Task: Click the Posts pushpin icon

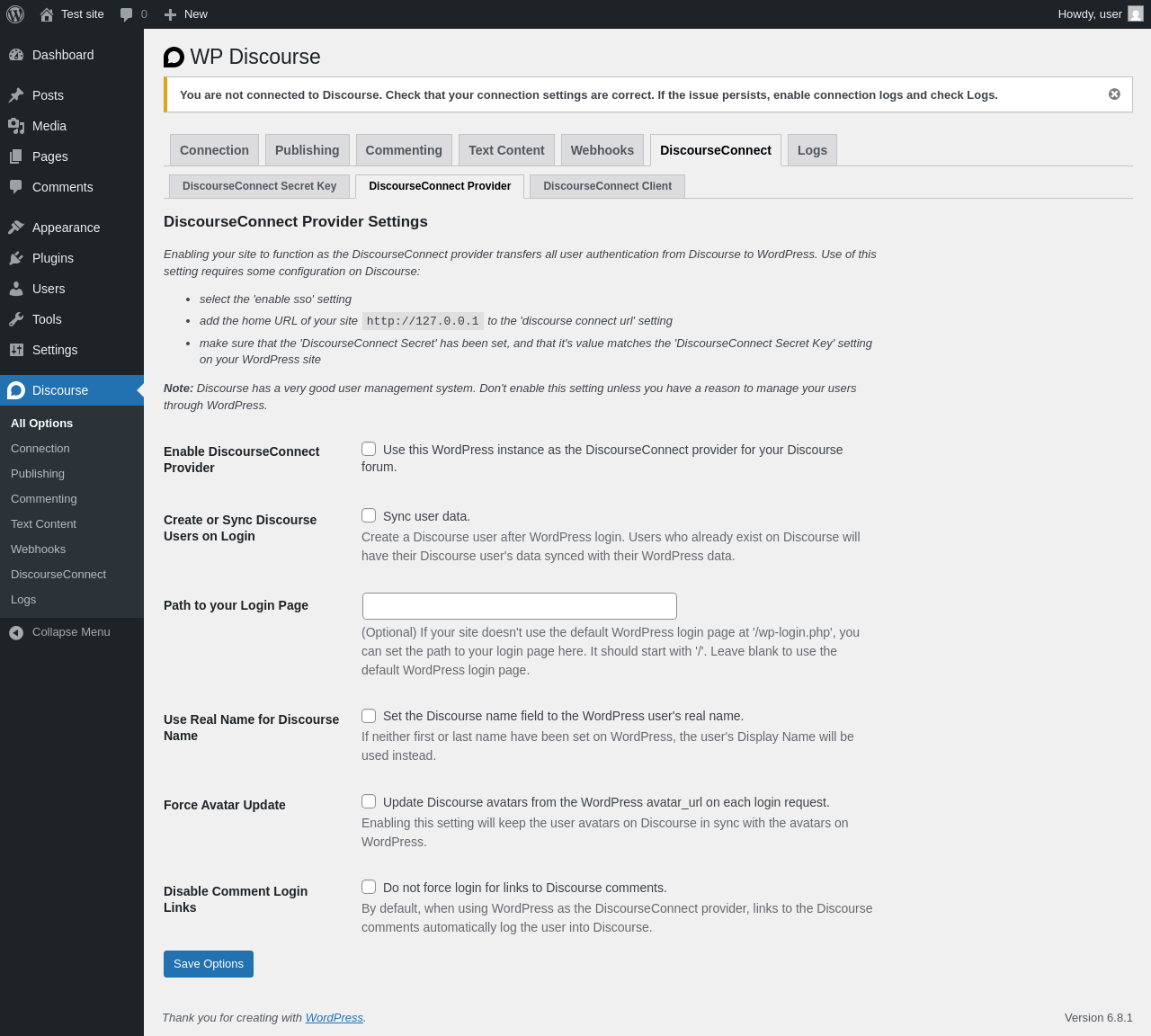Action: click(16, 95)
